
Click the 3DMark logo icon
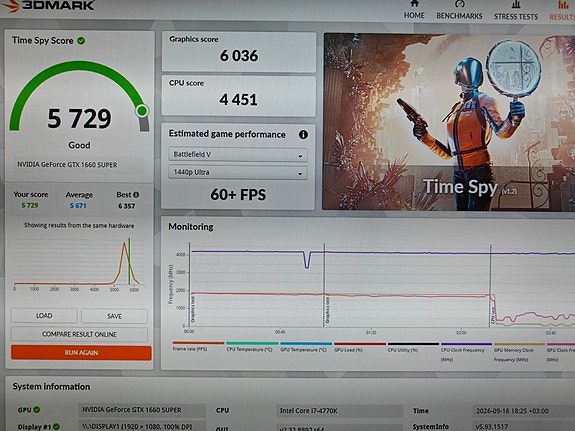pyautogui.click(x=10, y=6)
